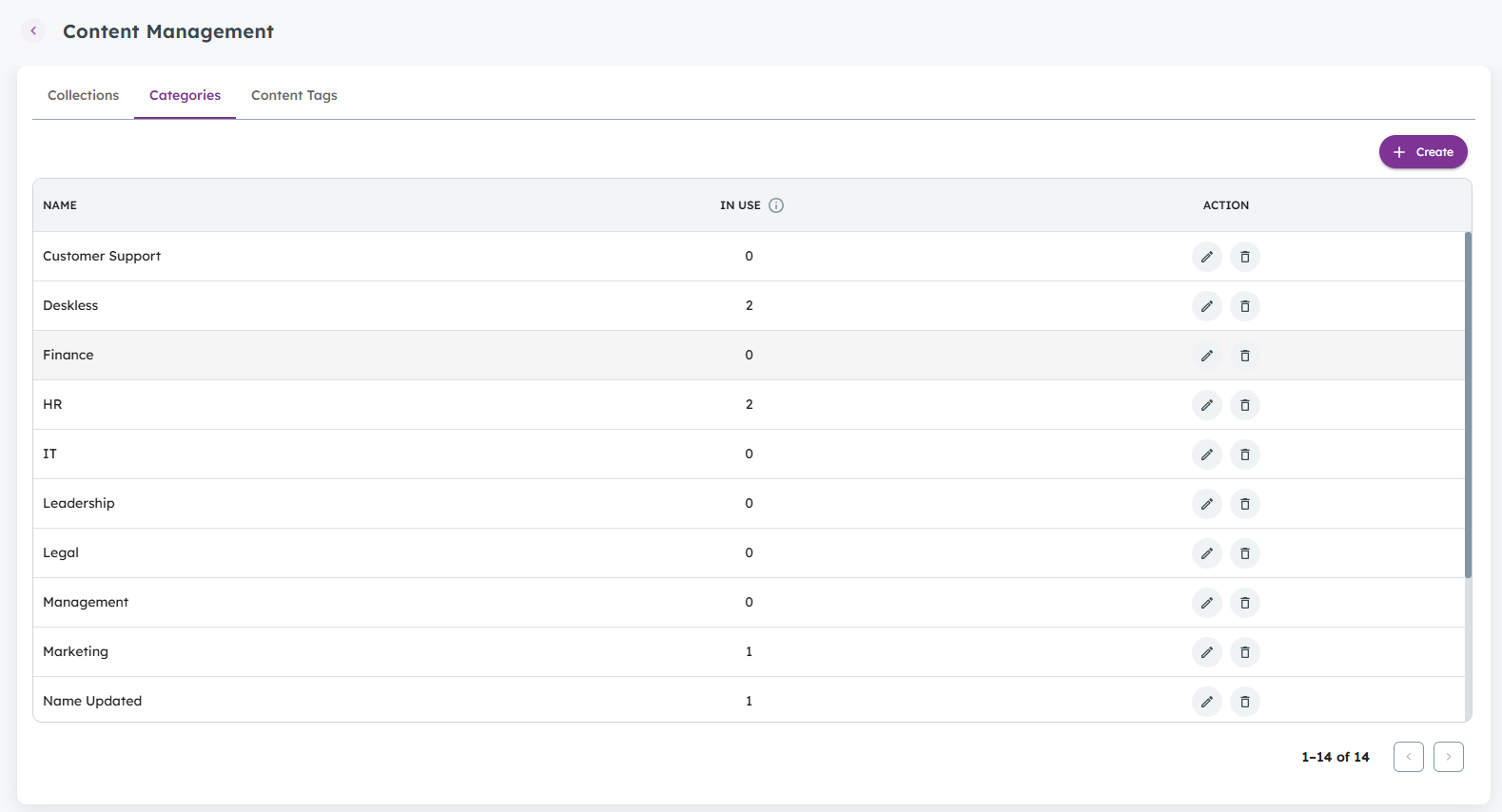The height and width of the screenshot is (812, 1502).
Task: Edit the Name Updated category
Action: 1207,702
